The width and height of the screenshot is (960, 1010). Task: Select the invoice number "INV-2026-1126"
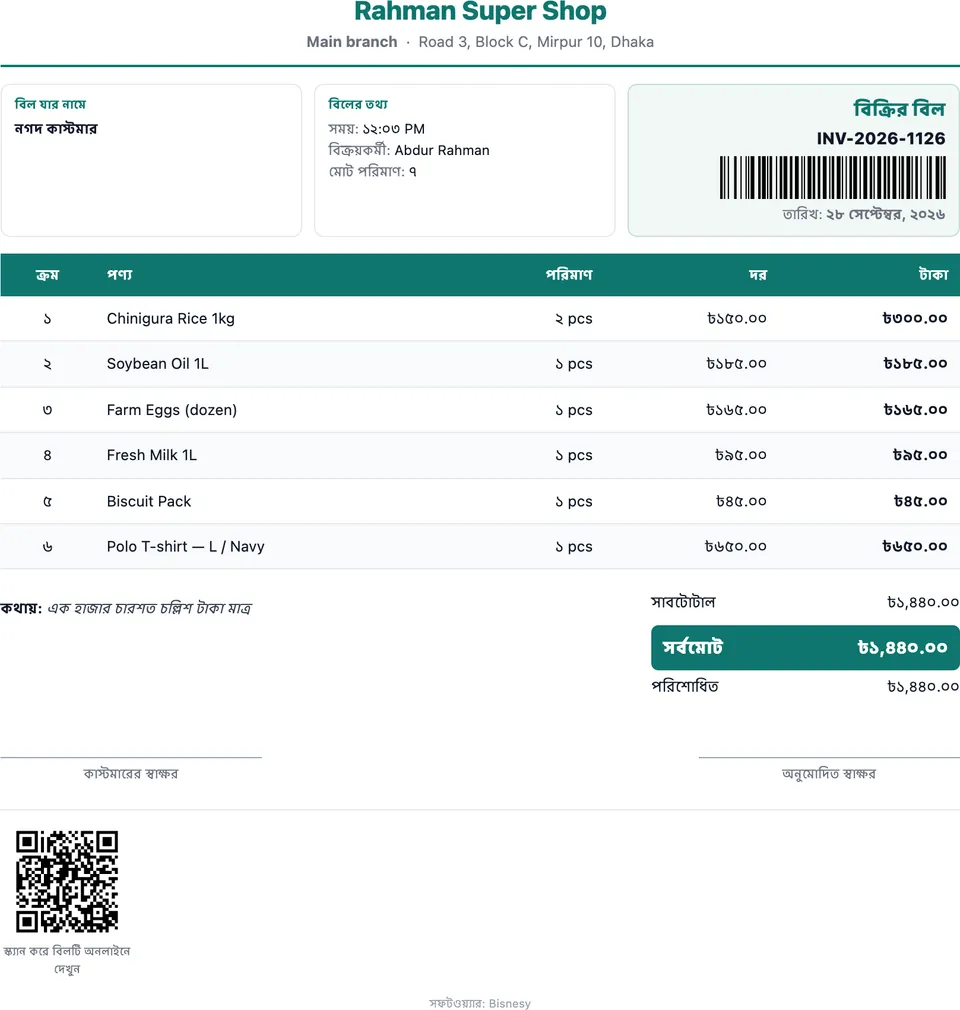pyautogui.click(x=881, y=138)
